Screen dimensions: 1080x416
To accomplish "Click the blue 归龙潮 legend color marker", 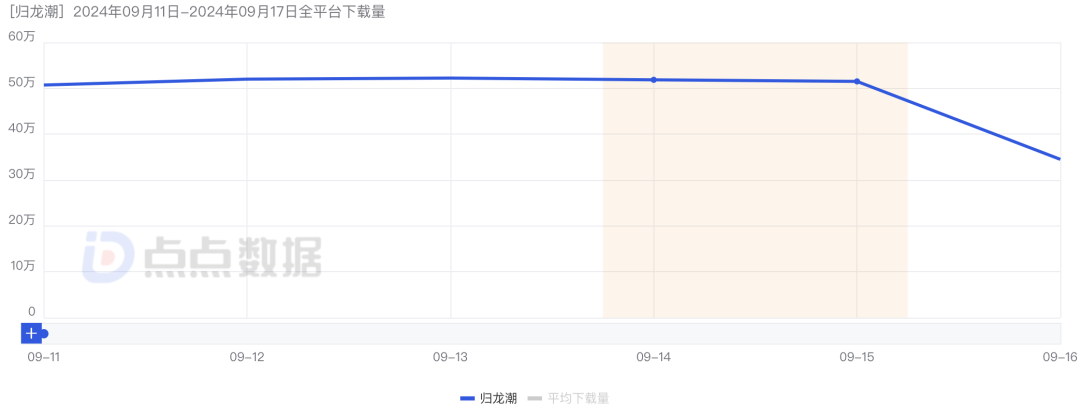I will tap(467, 398).
